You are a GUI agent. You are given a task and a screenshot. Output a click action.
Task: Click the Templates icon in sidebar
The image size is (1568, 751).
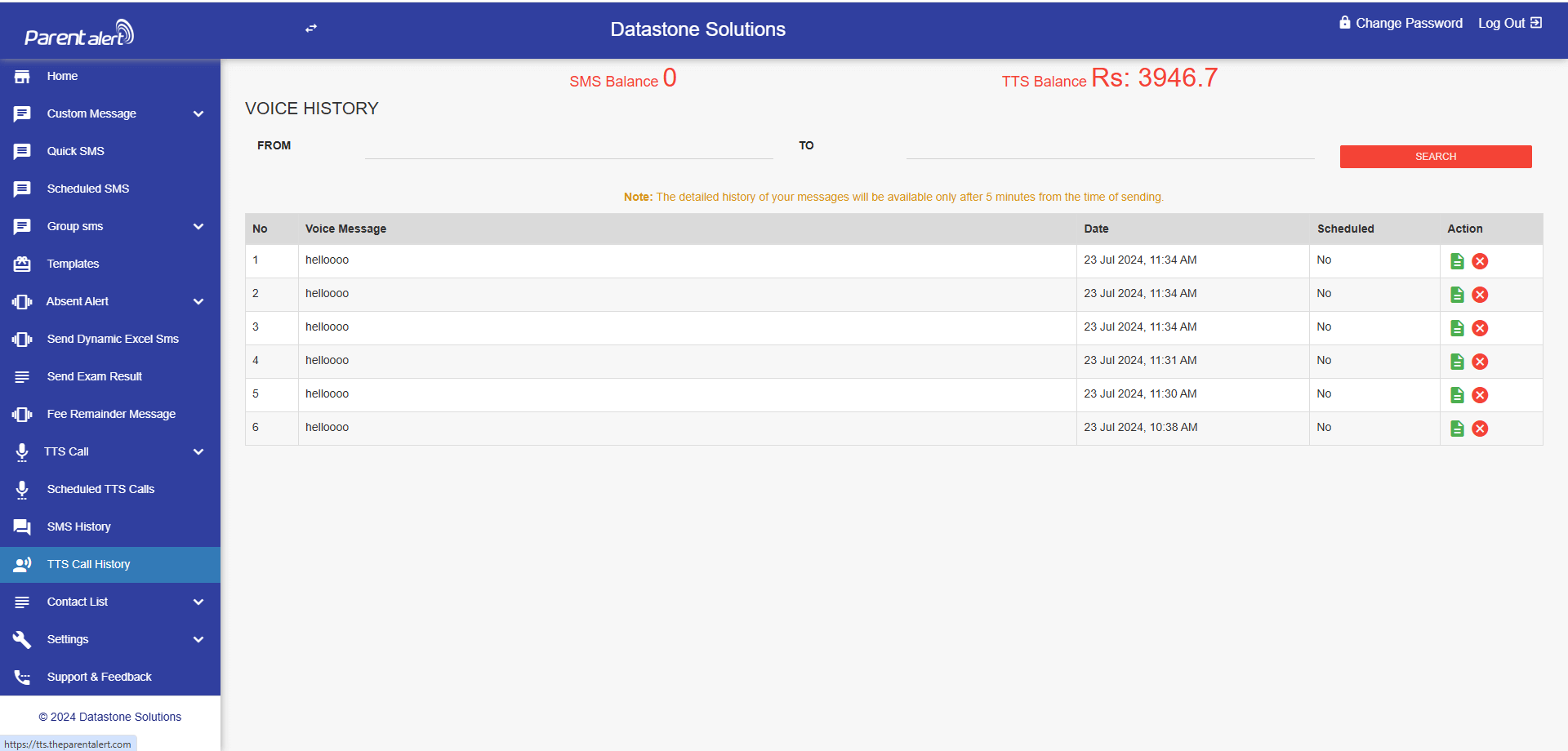[22, 264]
